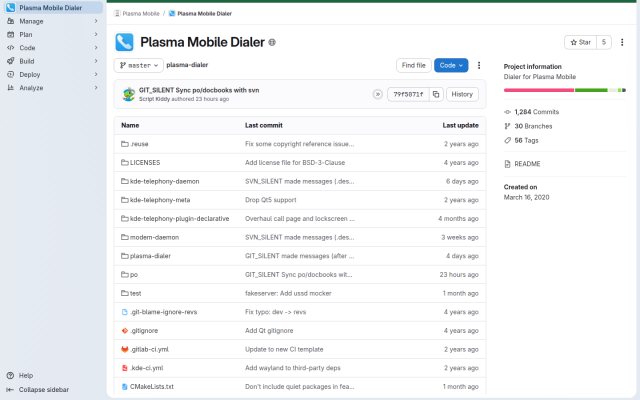The width and height of the screenshot is (640, 400).
Task: Open the repository actions dots beside Code
Action: (x=479, y=65)
